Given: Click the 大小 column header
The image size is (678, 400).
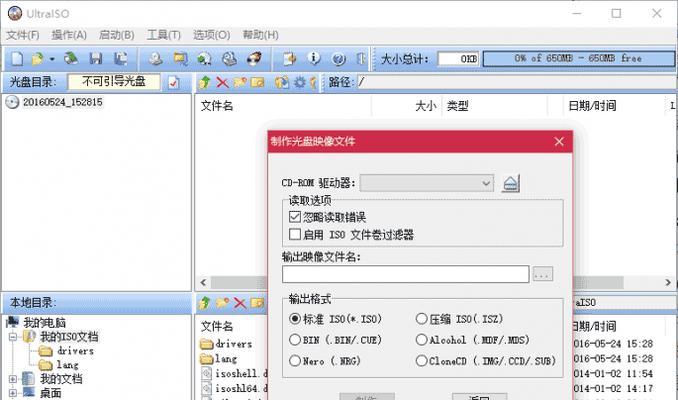Looking at the screenshot, I should pyautogui.click(x=425, y=106).
